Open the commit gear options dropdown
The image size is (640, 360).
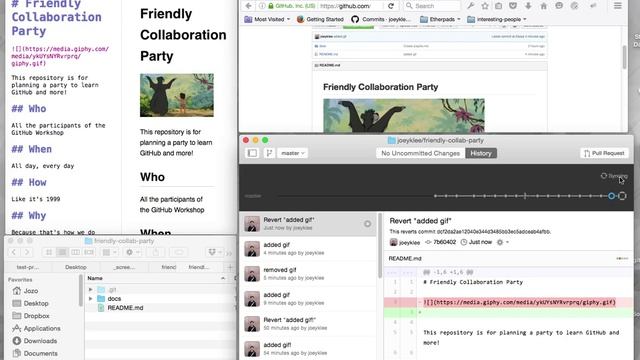(502, 242)
